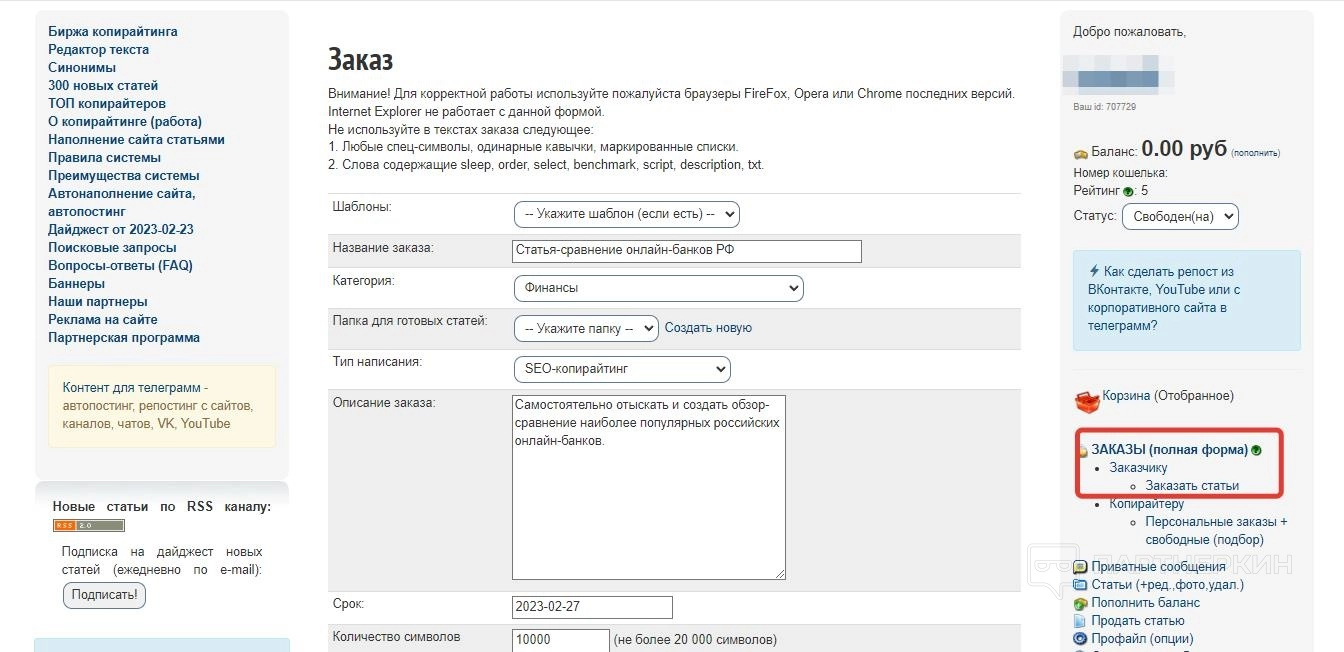This screenshot has width=1344, height=652.
Task: Open the Шаблоны template dropdown
Action: (626, 214)
